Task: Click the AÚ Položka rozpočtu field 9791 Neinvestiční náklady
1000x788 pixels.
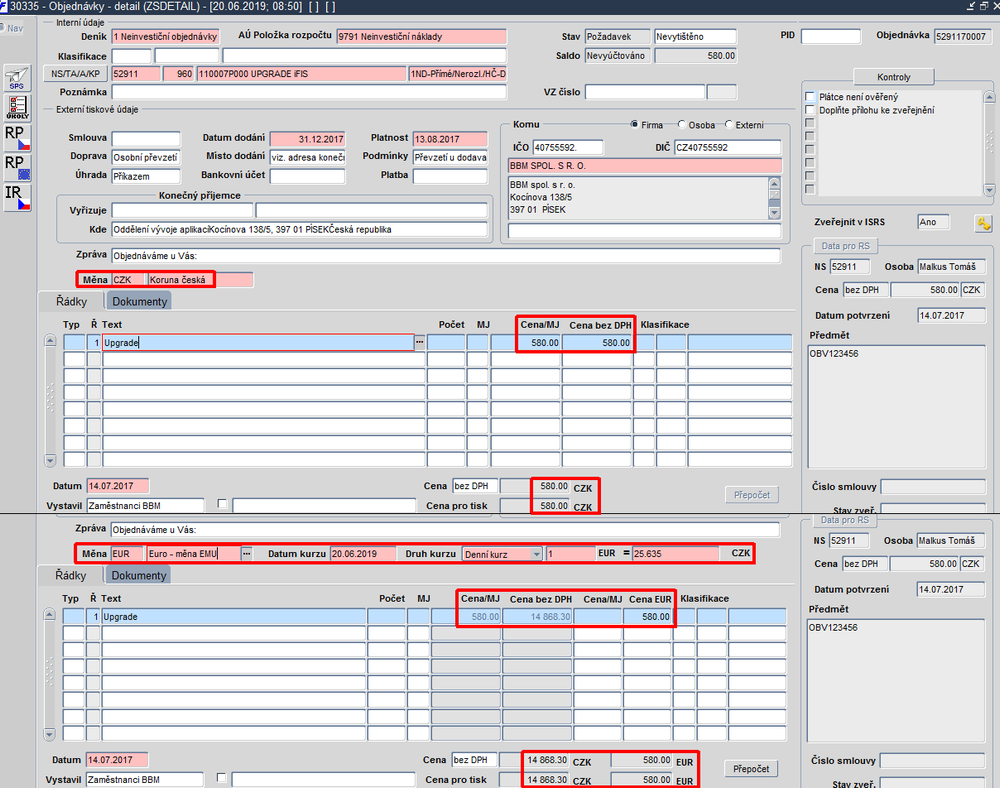Action: click(x=422, y=36)
